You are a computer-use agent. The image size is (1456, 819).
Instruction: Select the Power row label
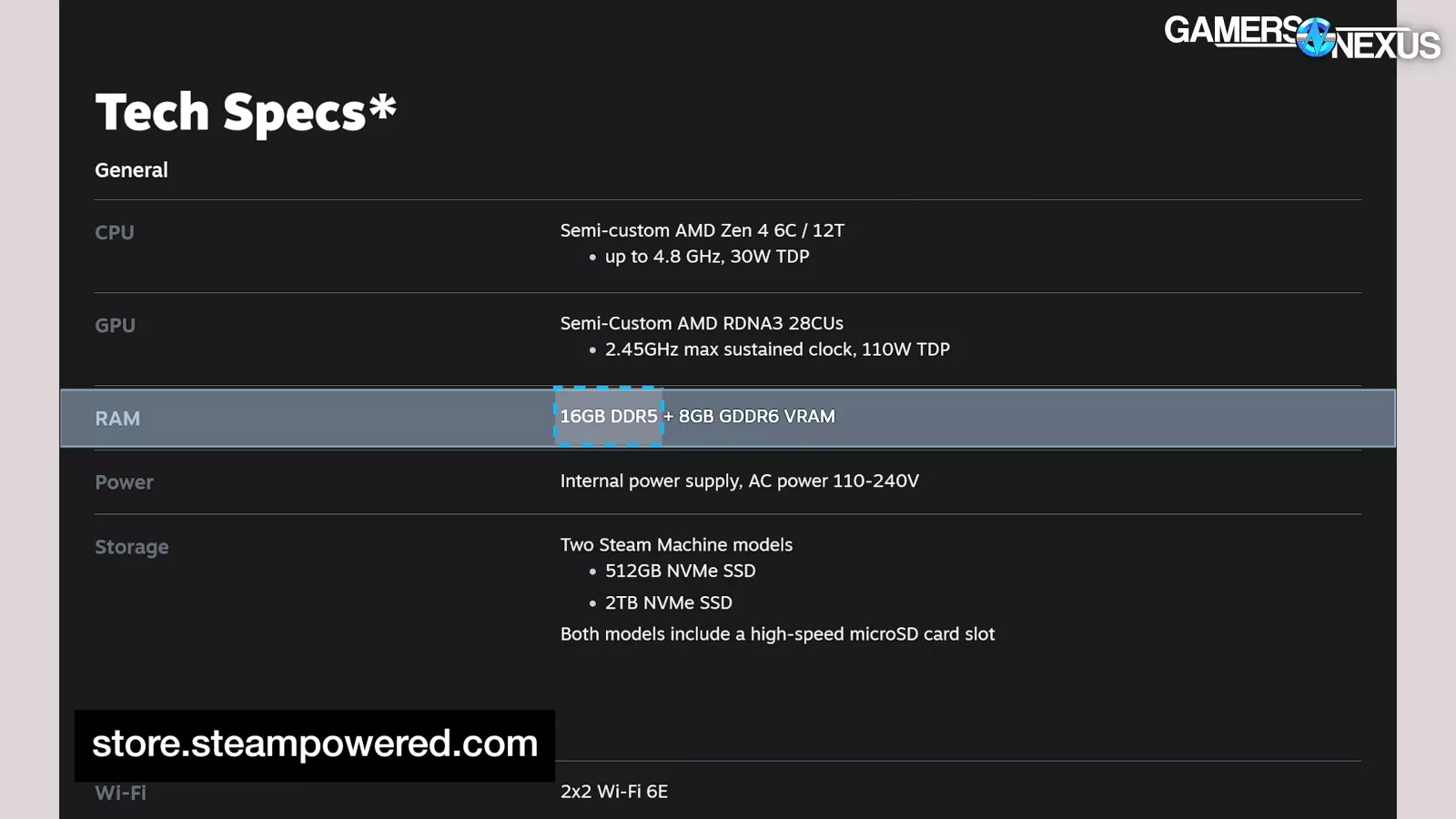tap(125, 482)
